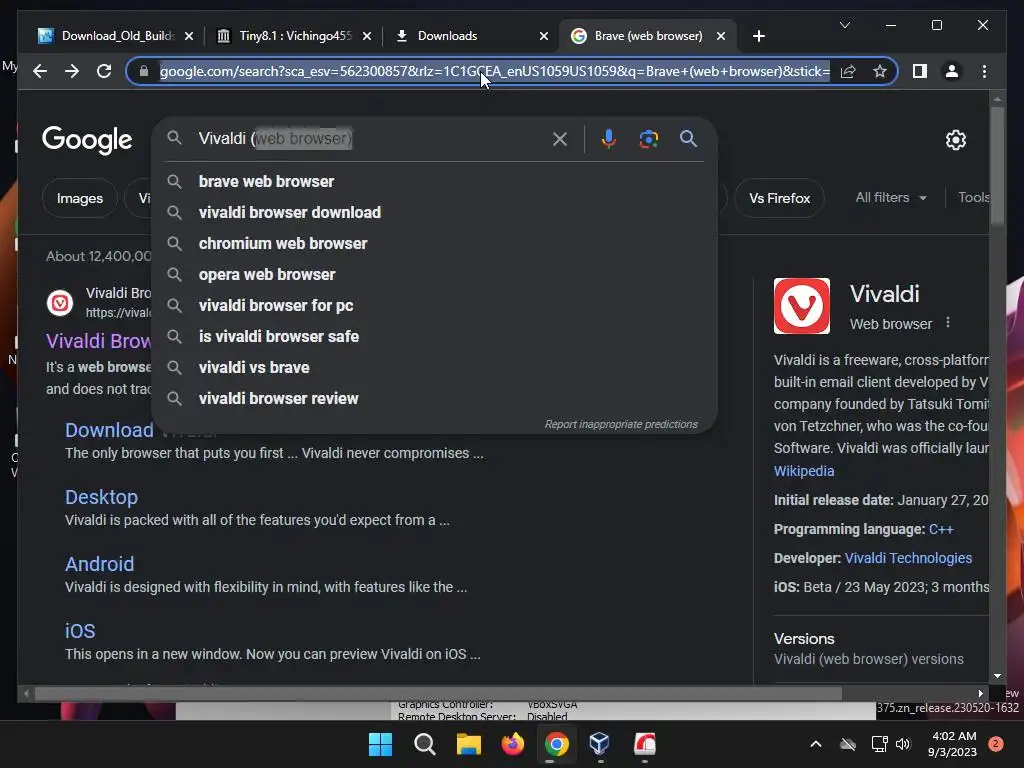1024x768 pixels.
Task: Clear the Google search box text
Action: [560, 139]
